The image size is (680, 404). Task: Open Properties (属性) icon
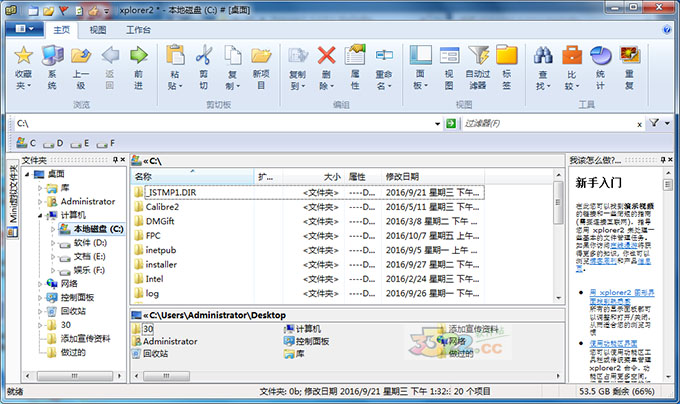pos(355,55)
